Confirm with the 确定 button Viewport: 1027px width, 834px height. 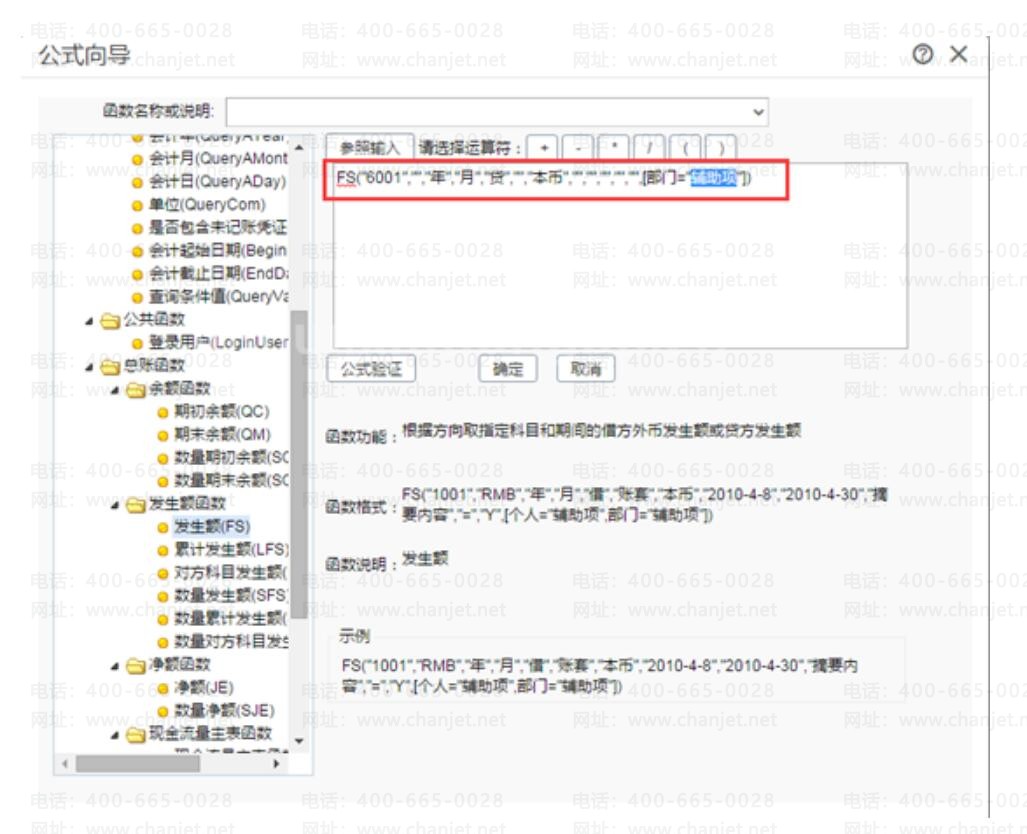coord(508,369)
